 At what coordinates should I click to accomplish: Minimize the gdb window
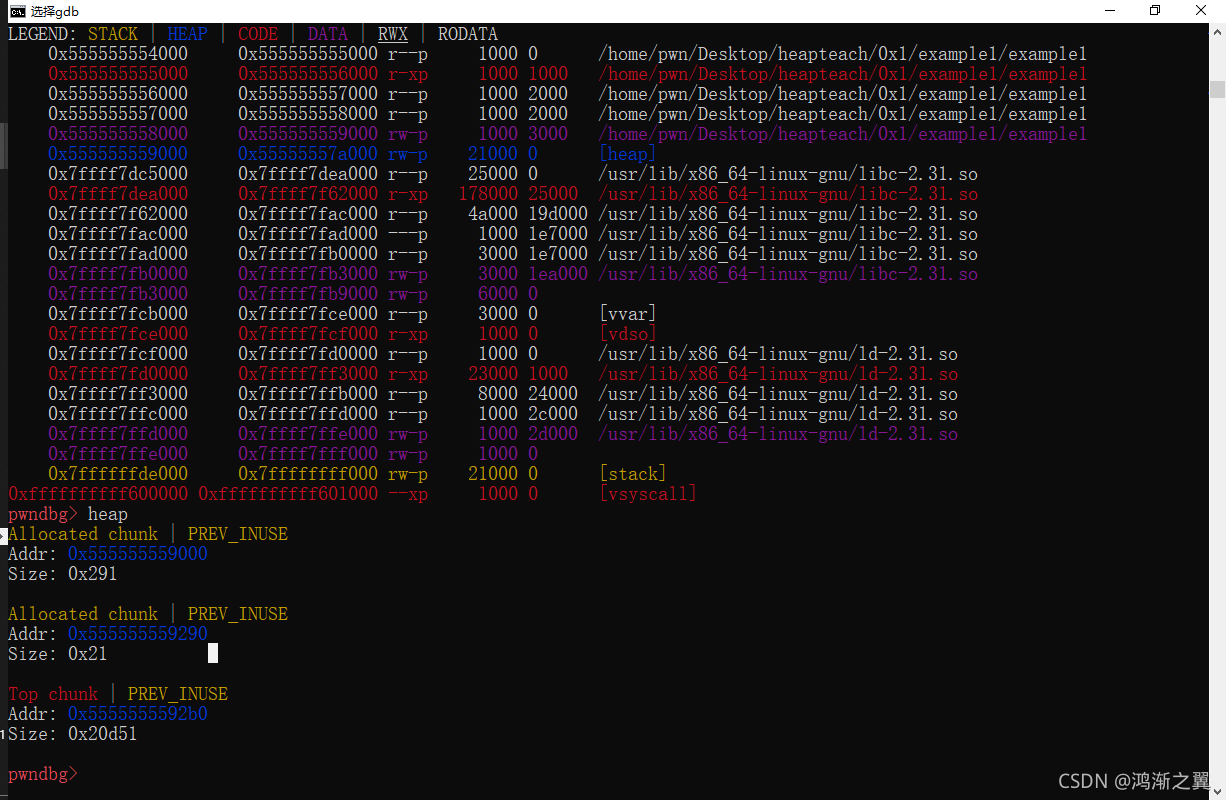point(1108,11)
